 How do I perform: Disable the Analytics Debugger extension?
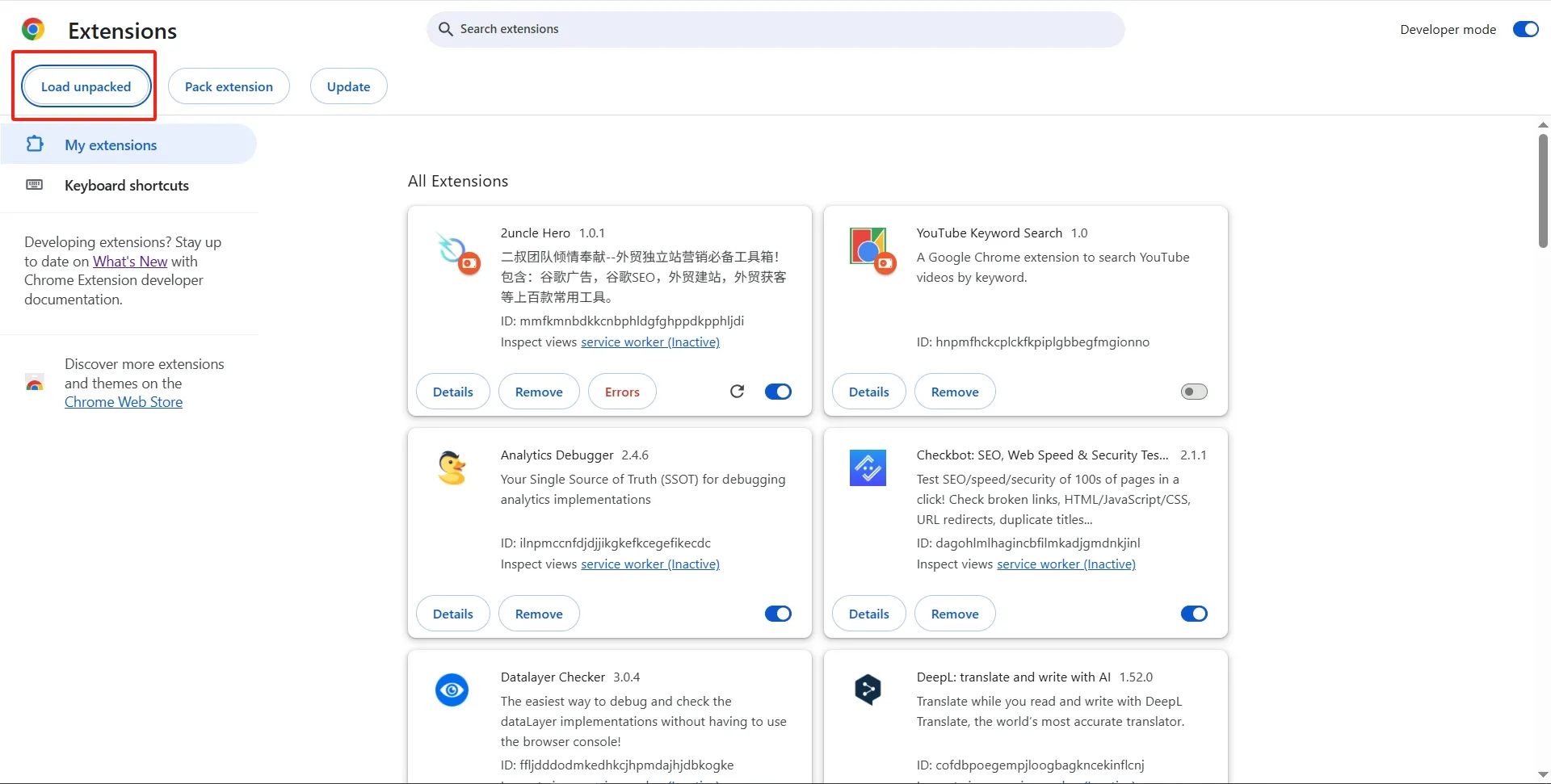(778, 614)
